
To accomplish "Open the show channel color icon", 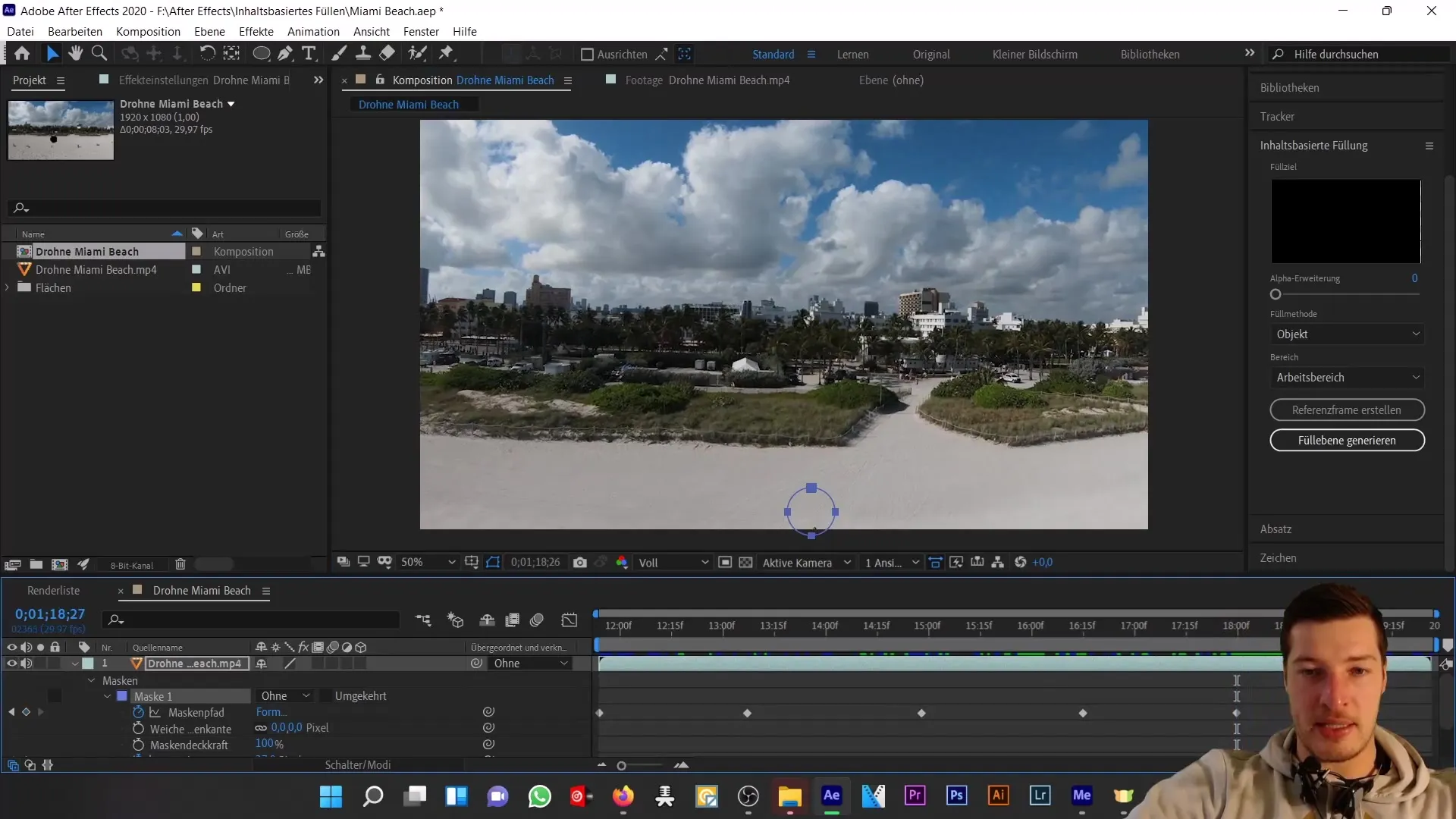I will tap(622, 563).
